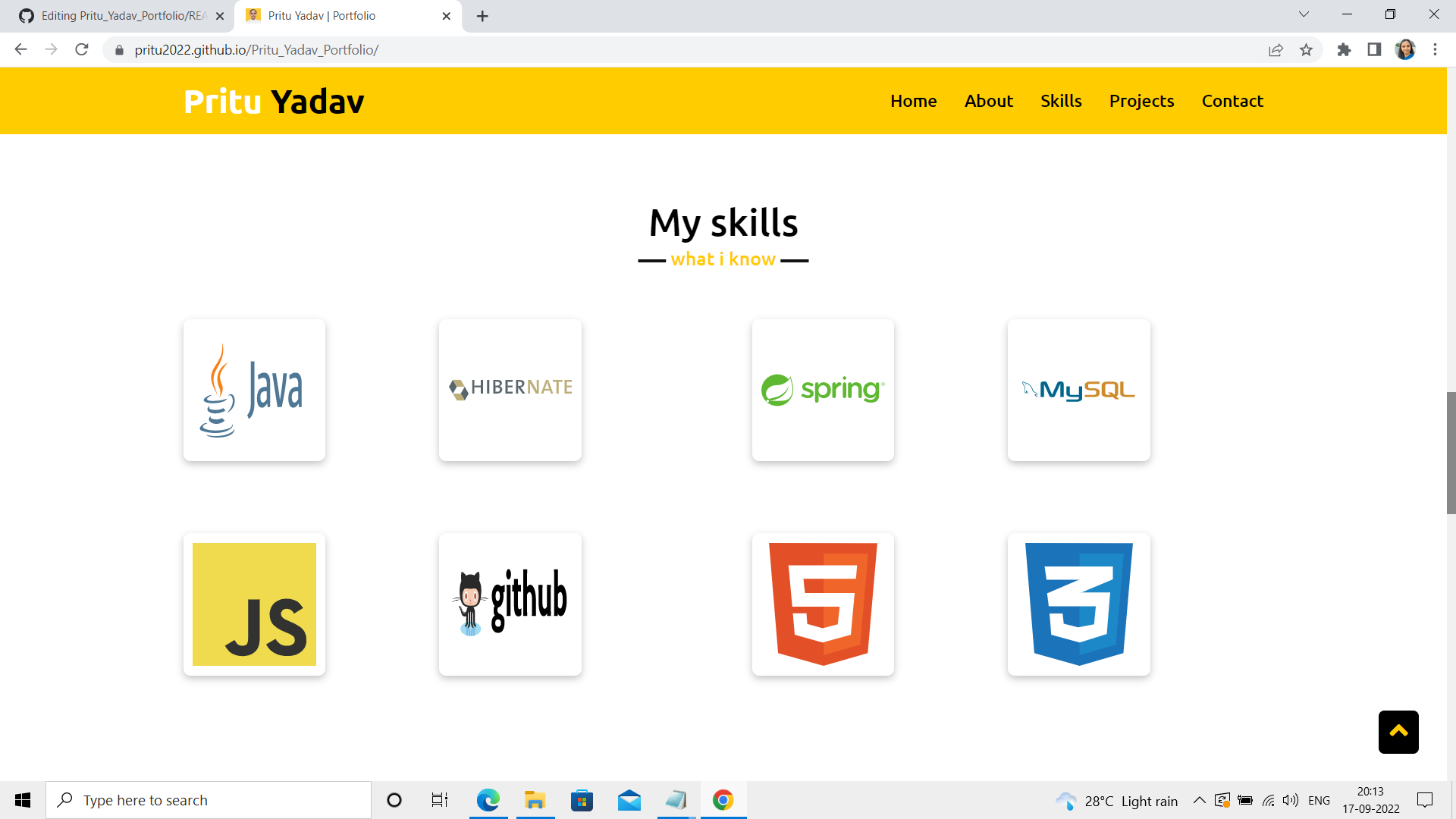This screenshot has height=819, width=1456.
Task: Show hidden system tray icons
Action: point(1199,800)
